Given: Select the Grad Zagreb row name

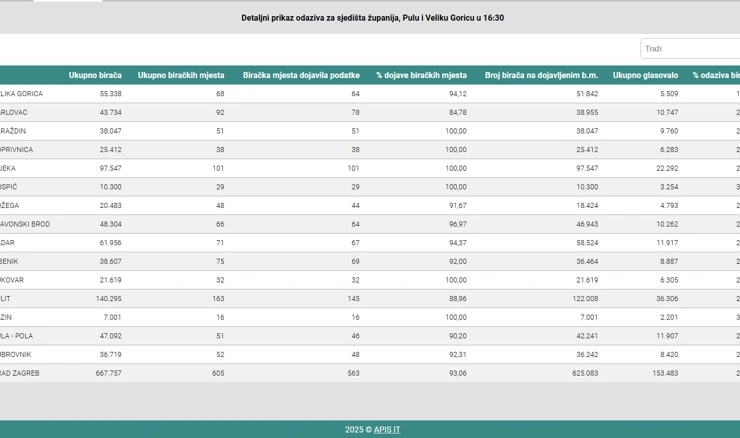Looking at the screenshot, I should pyautogui.click(x=19, y=373).
